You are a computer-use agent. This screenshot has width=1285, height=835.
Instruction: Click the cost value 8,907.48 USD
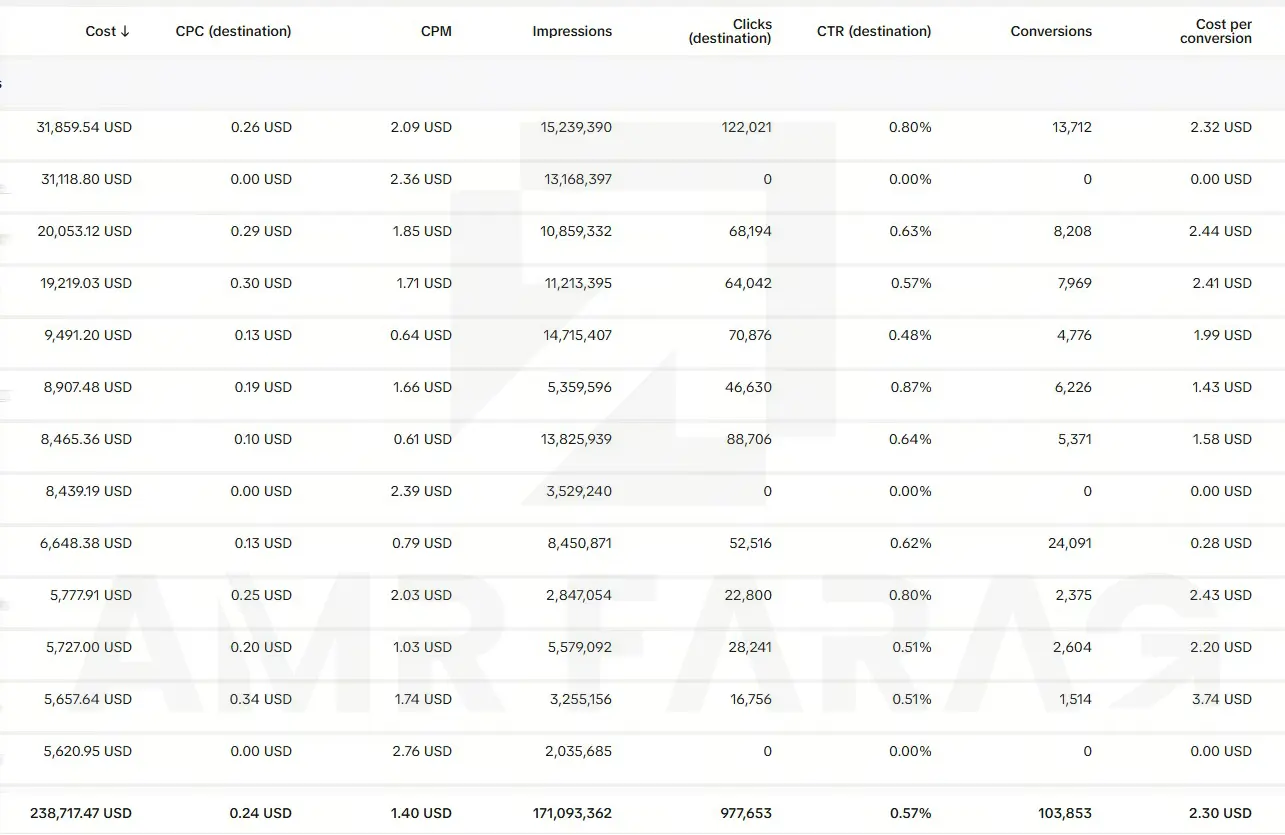pyautogui.click(x=87, y=387)
